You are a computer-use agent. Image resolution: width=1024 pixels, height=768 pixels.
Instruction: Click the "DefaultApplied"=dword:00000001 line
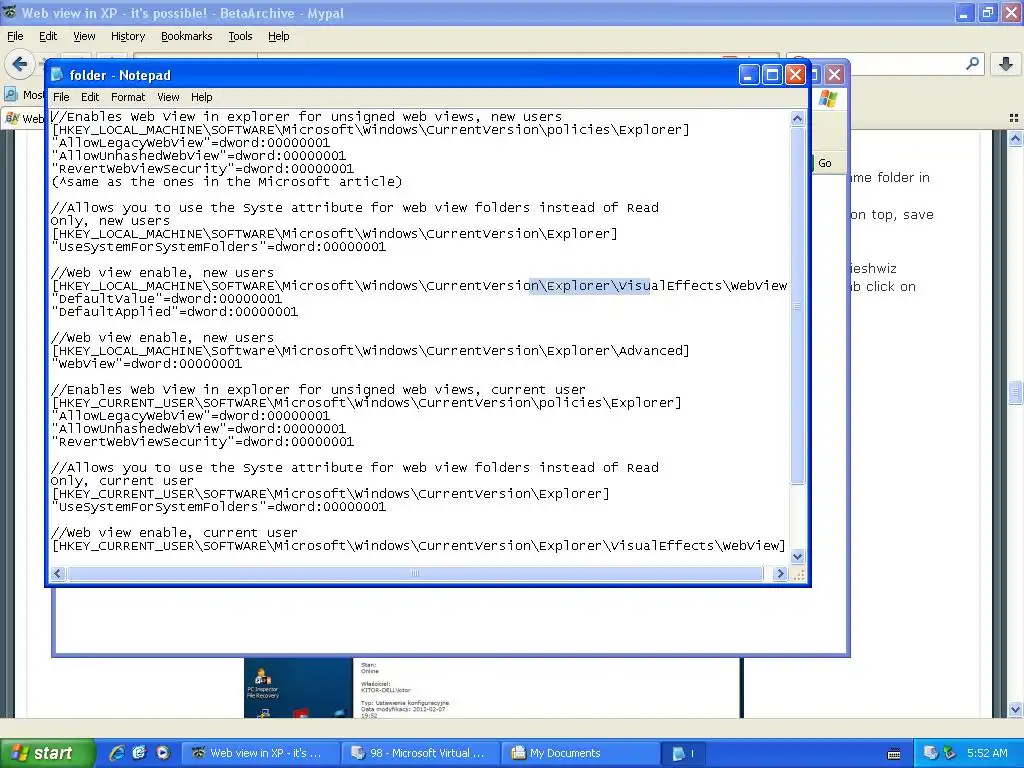(x=174, y=312)
